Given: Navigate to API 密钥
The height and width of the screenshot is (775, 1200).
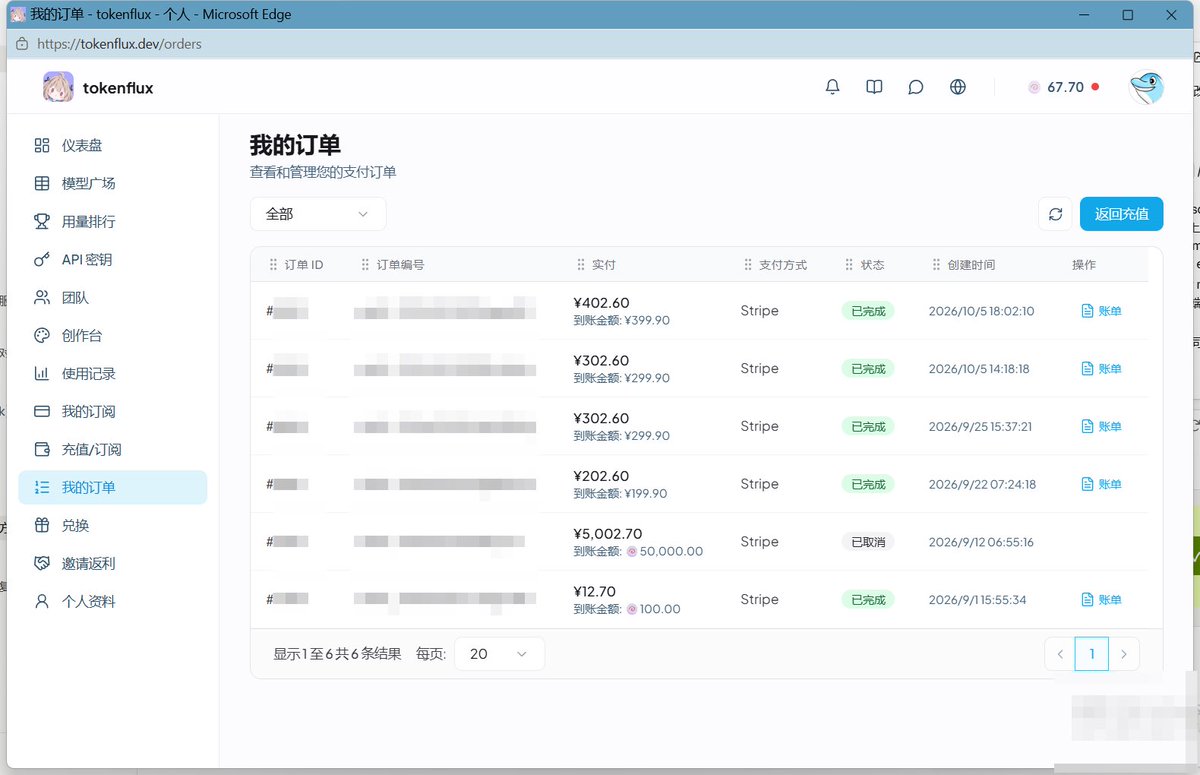Looking at the screenshot, I should click(113, 259).
